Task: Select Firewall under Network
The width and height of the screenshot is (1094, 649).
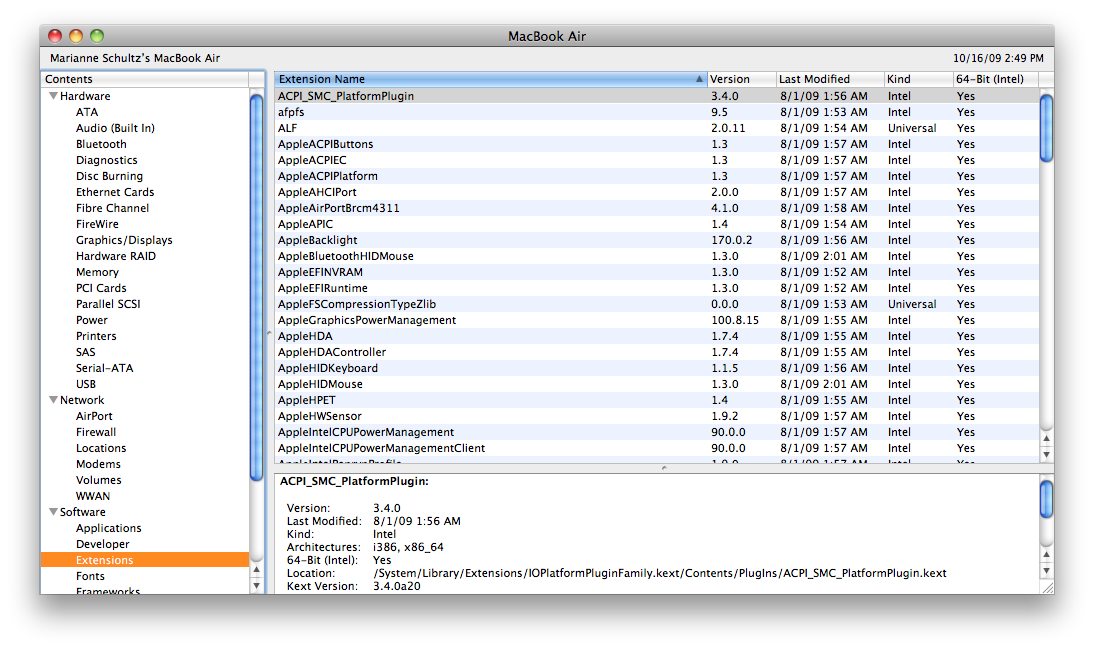Action: [x=96, y=433]
